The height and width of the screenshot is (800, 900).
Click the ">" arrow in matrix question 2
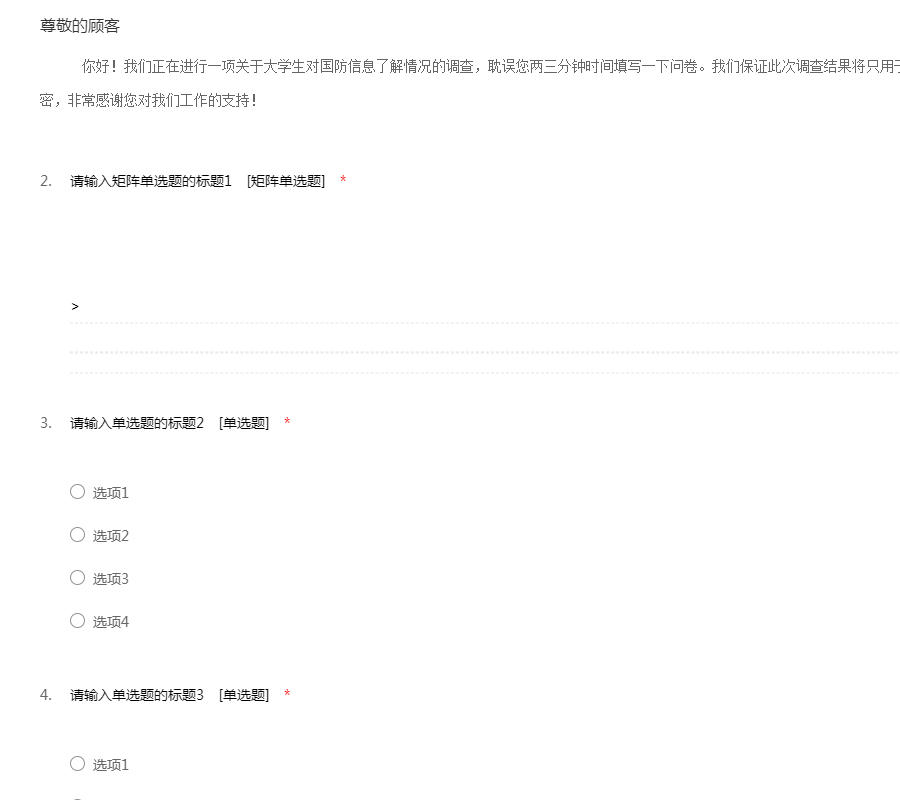click(x=75, y=306)
